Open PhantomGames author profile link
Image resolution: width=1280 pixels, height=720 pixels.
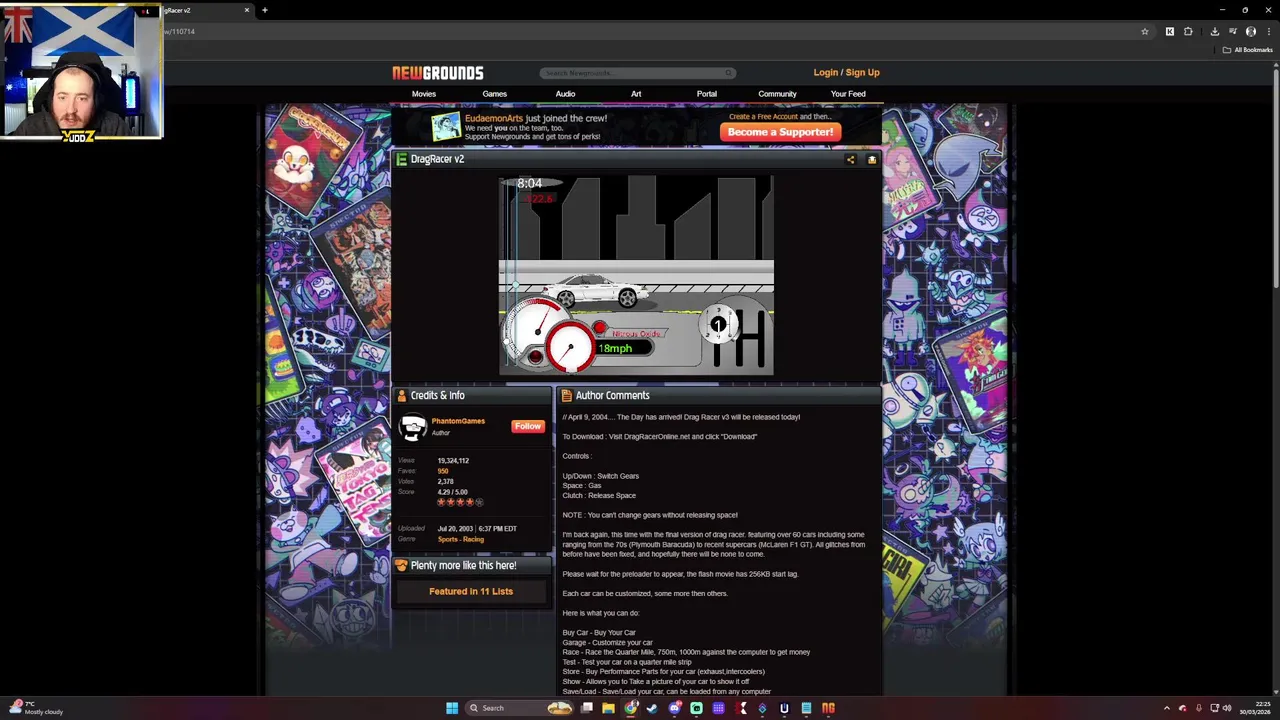click(x=458, y=421)
